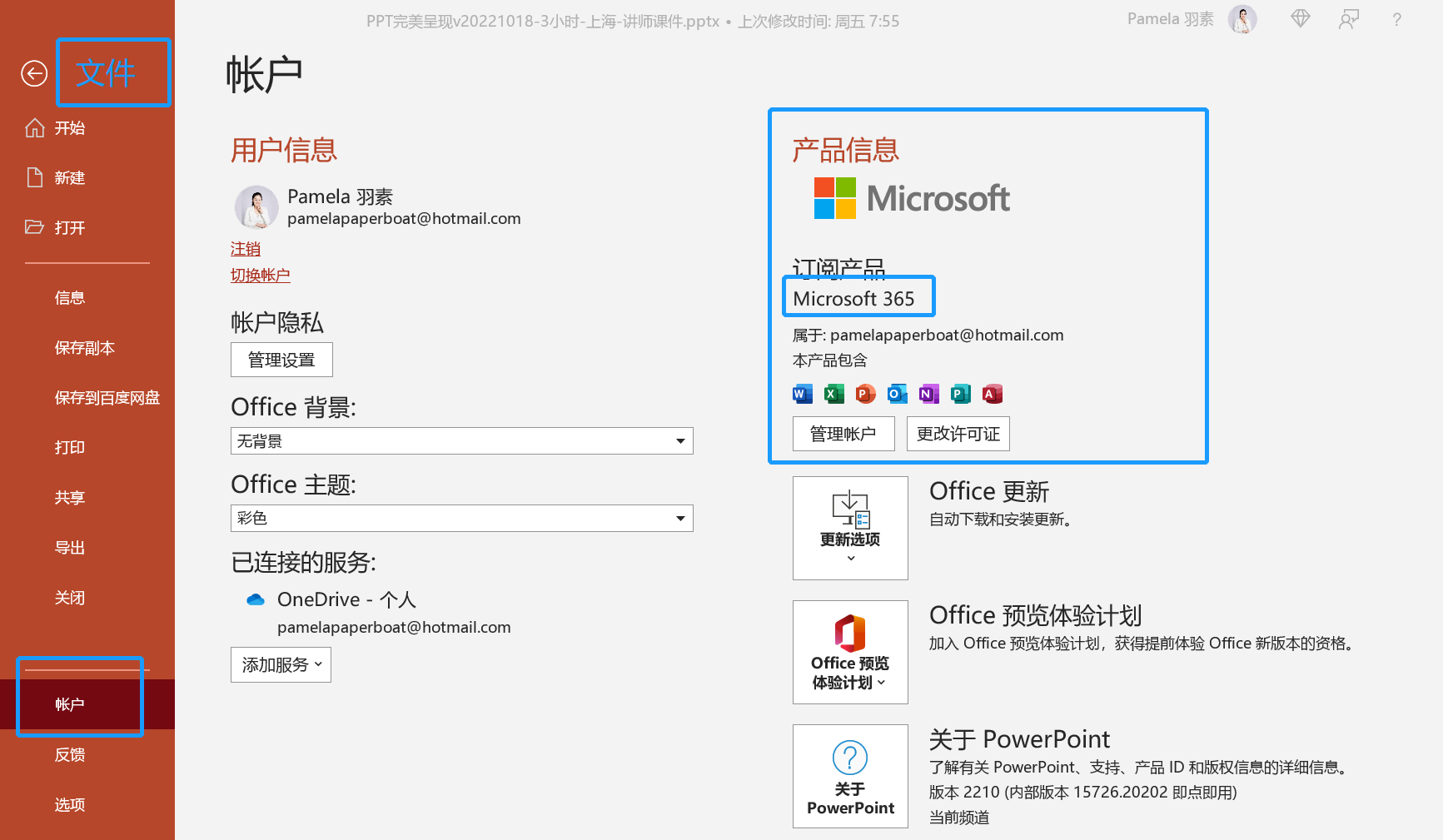Select 导出 in the sidebar
Screen dimensions: 1443x840
pos(70,547)
